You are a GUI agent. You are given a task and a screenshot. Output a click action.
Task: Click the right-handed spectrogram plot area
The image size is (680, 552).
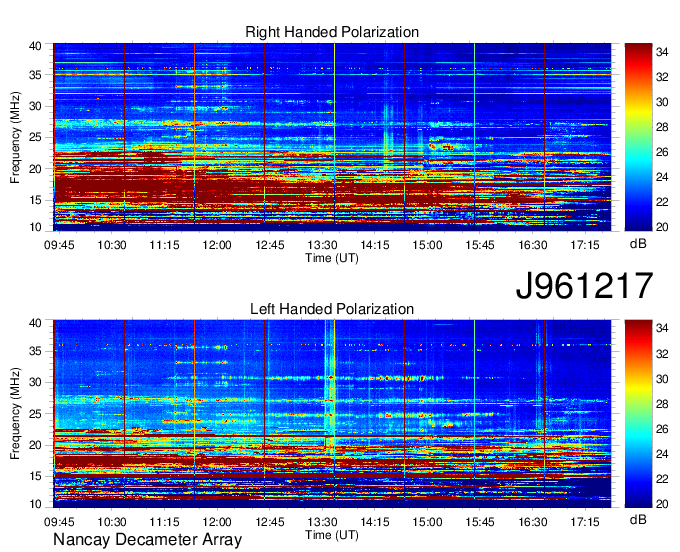tap(332, 137)
